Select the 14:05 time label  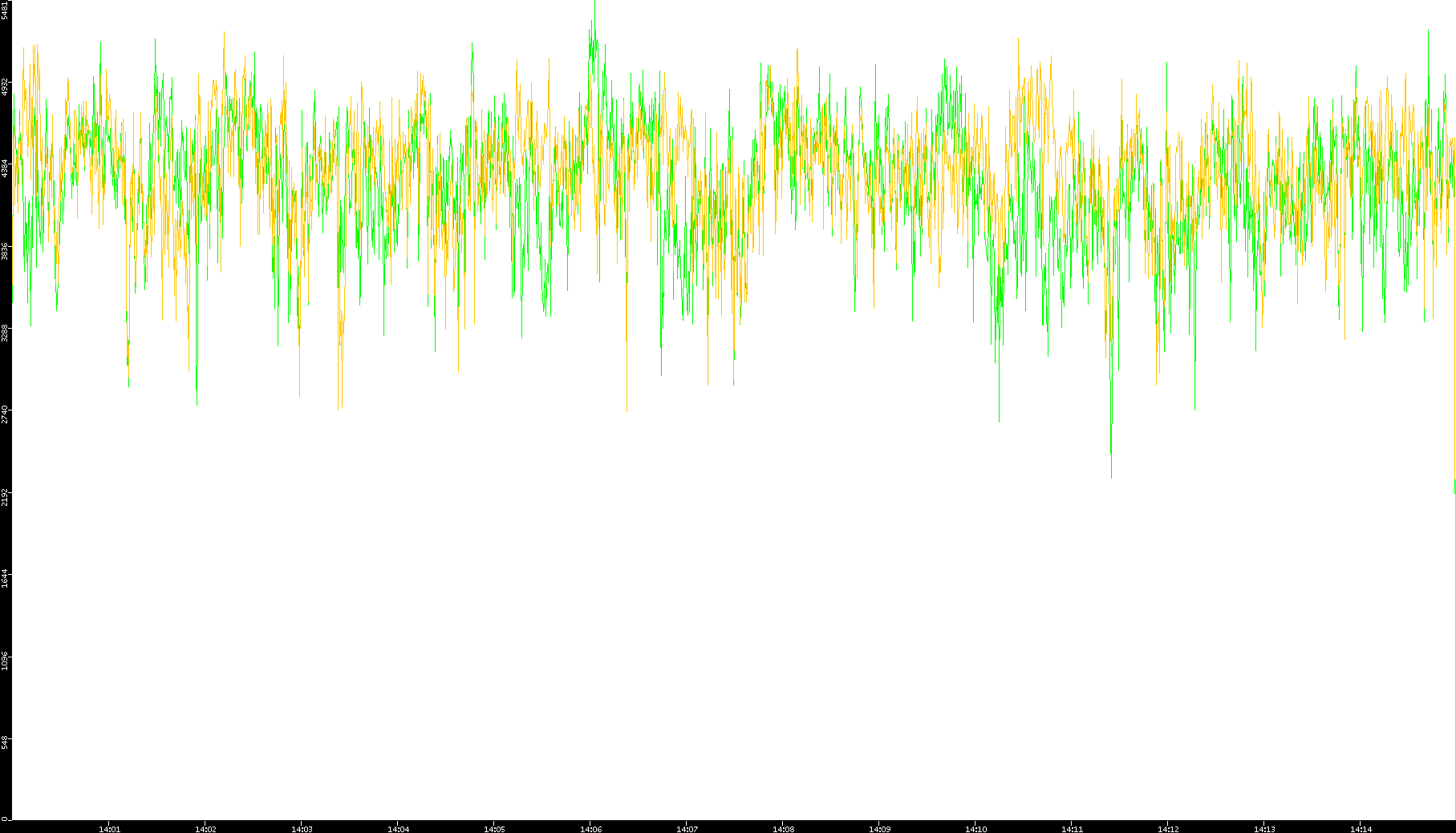click(x=494, y=829)
